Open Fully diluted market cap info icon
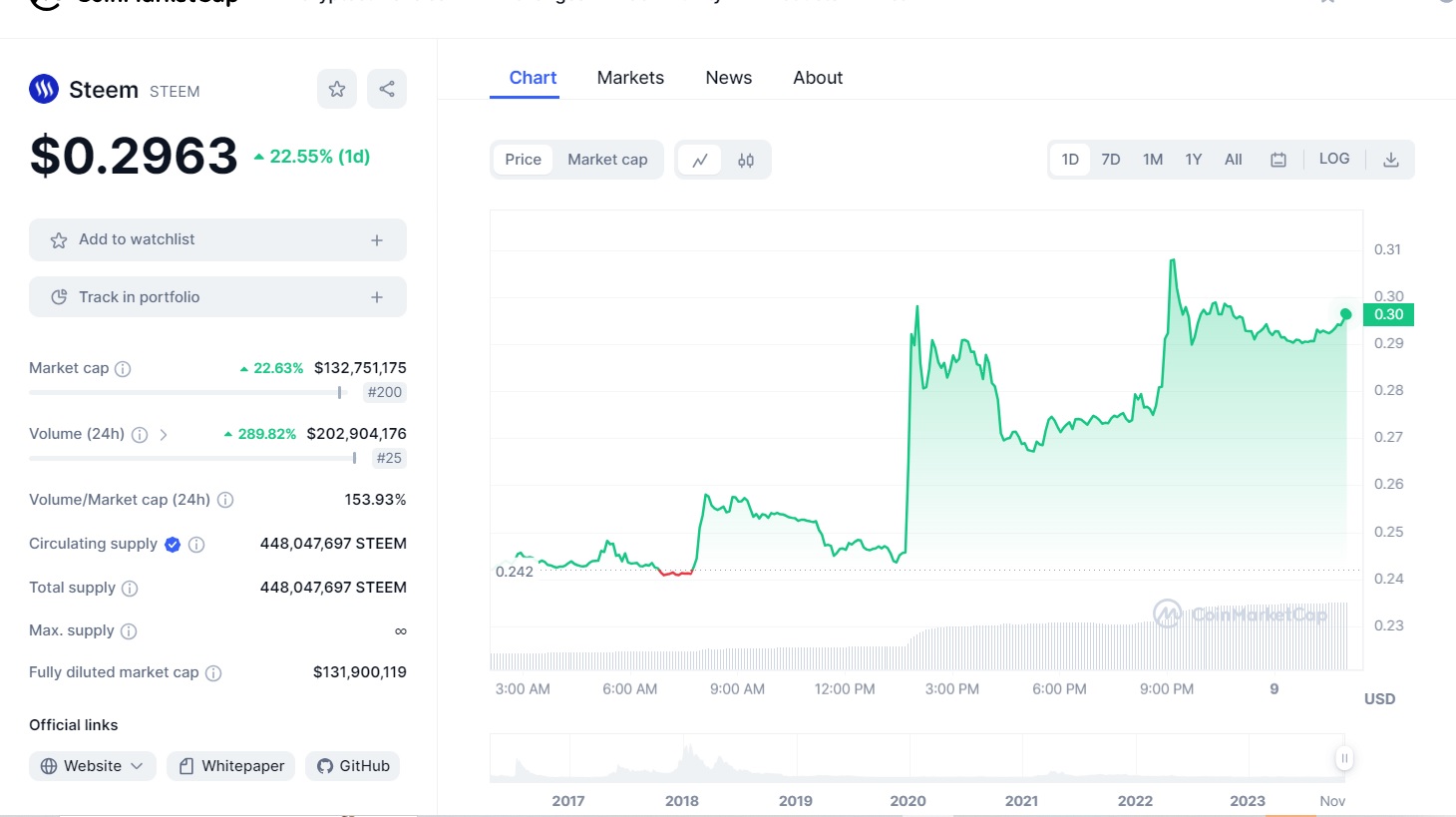 pyautogui.click(x=213, y=673)
